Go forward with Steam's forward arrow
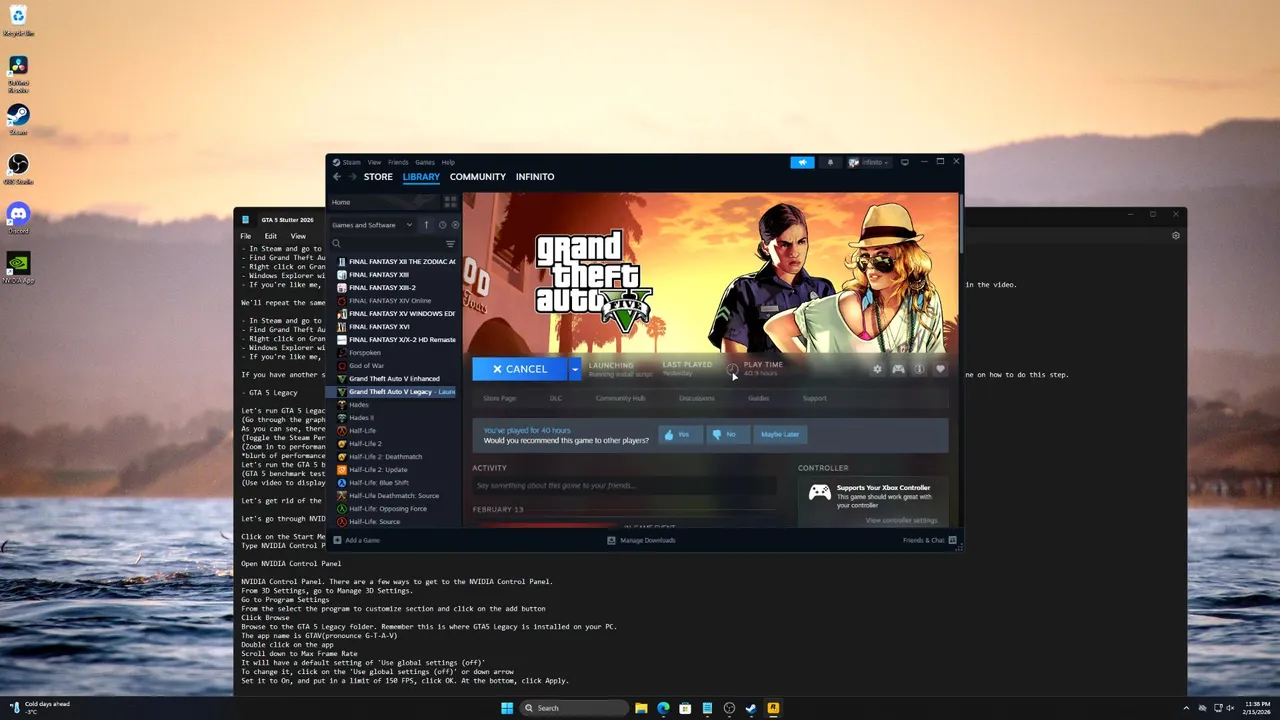1280x720 pixels. click(352, 177)
